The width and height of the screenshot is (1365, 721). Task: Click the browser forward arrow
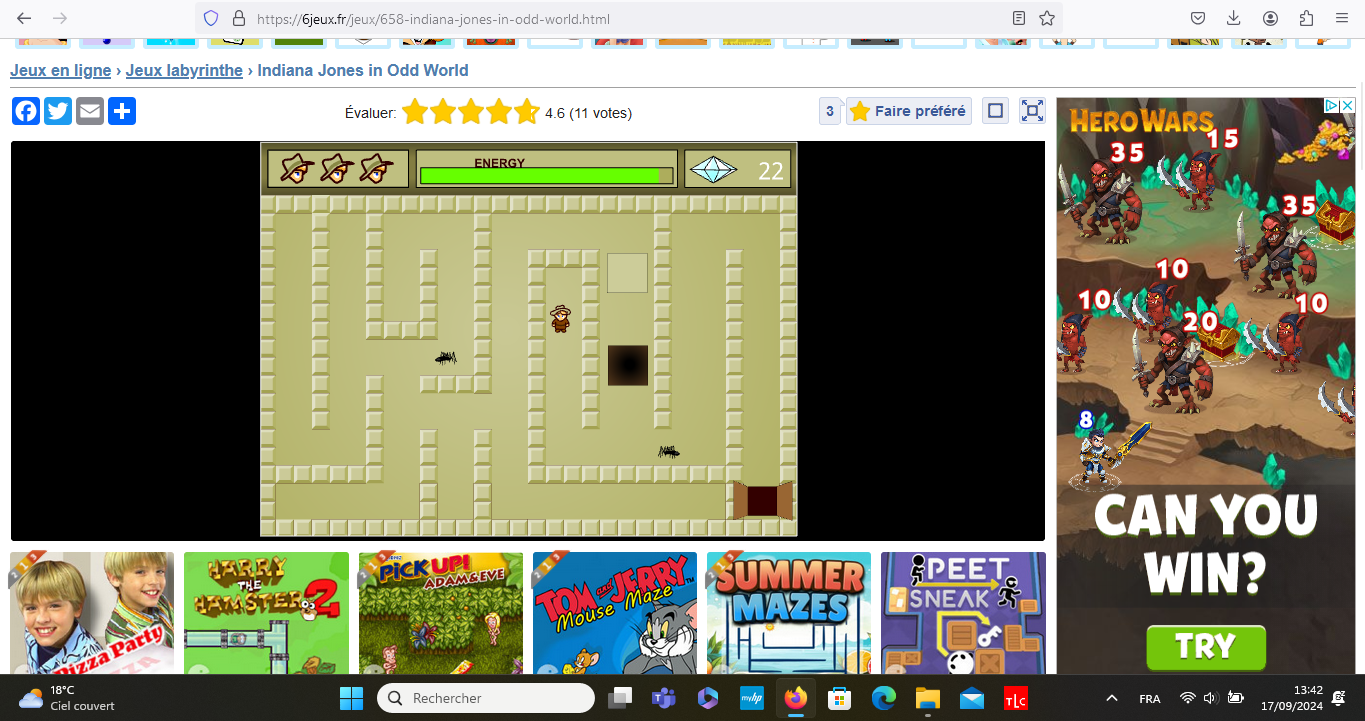pyautogui.click(x=60, y=18)
